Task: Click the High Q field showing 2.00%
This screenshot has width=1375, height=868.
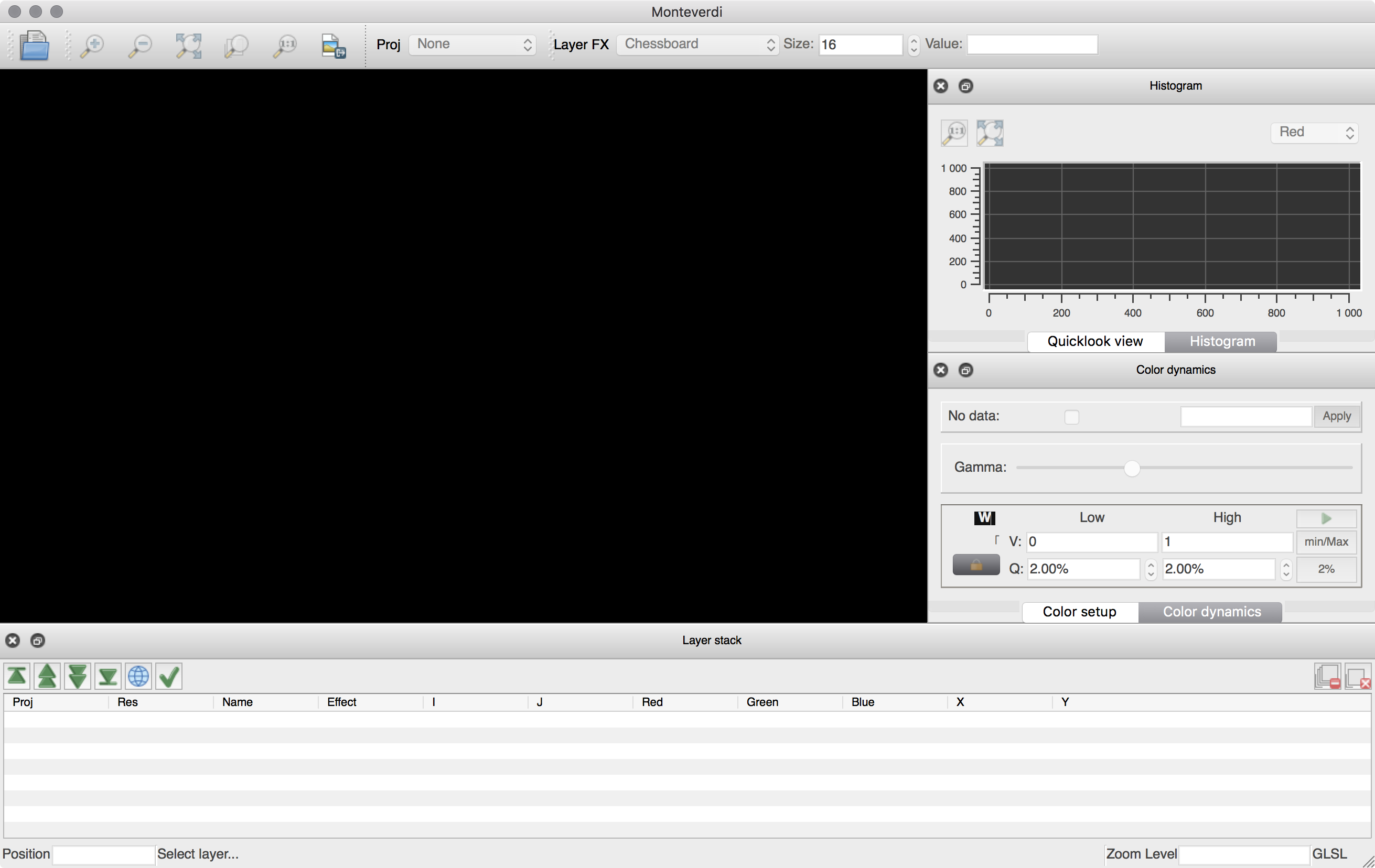Action: pyautogui.click(x=1219, y=569)
